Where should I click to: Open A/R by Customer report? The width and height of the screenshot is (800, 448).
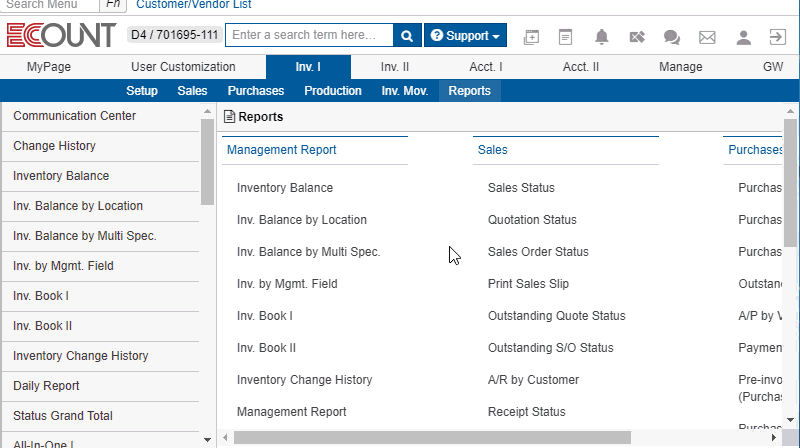click(x=533, y=380)
